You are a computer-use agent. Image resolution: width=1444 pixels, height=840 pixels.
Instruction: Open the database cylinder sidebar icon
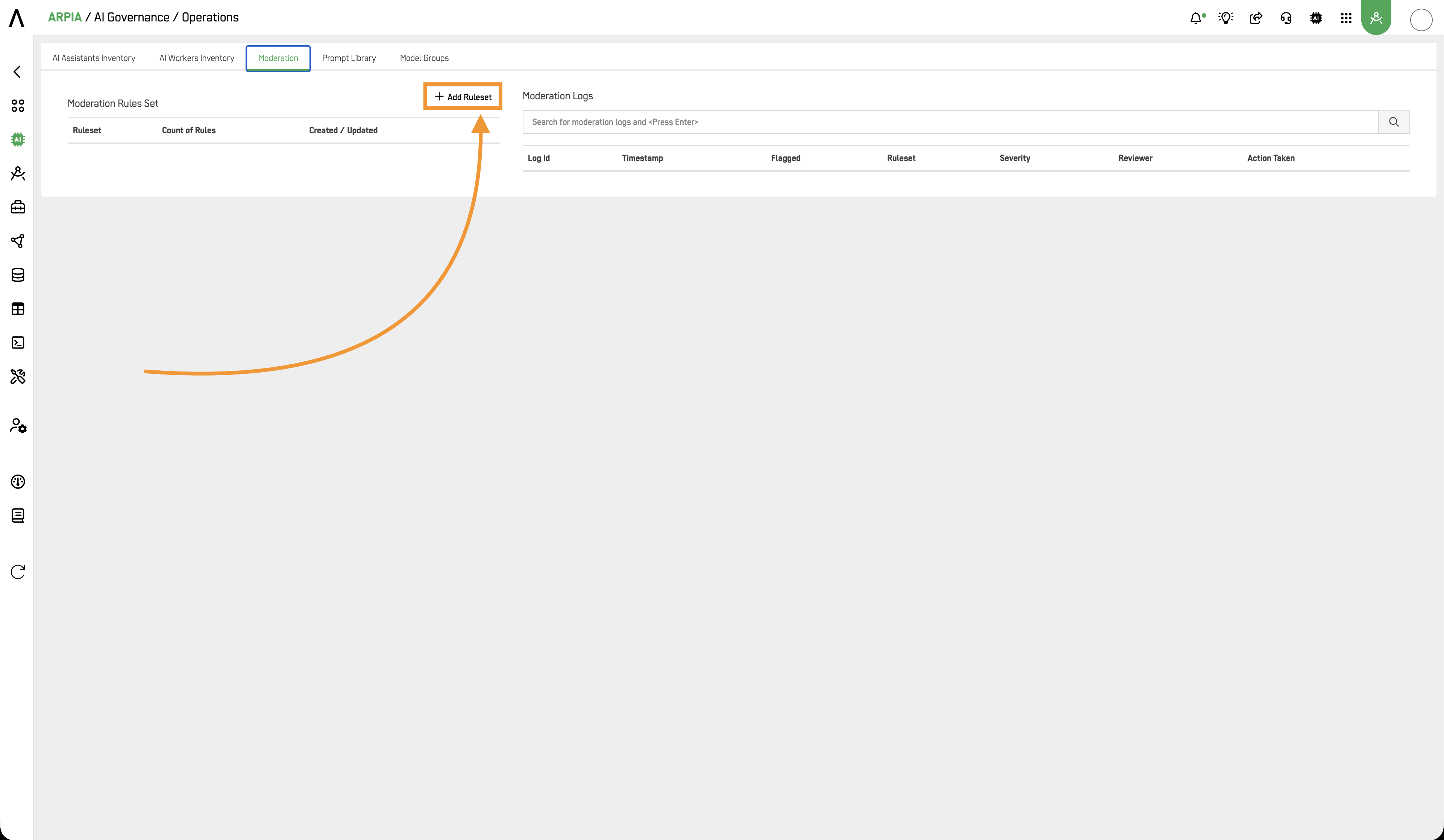pyautogui.click(x=18, y=275)
